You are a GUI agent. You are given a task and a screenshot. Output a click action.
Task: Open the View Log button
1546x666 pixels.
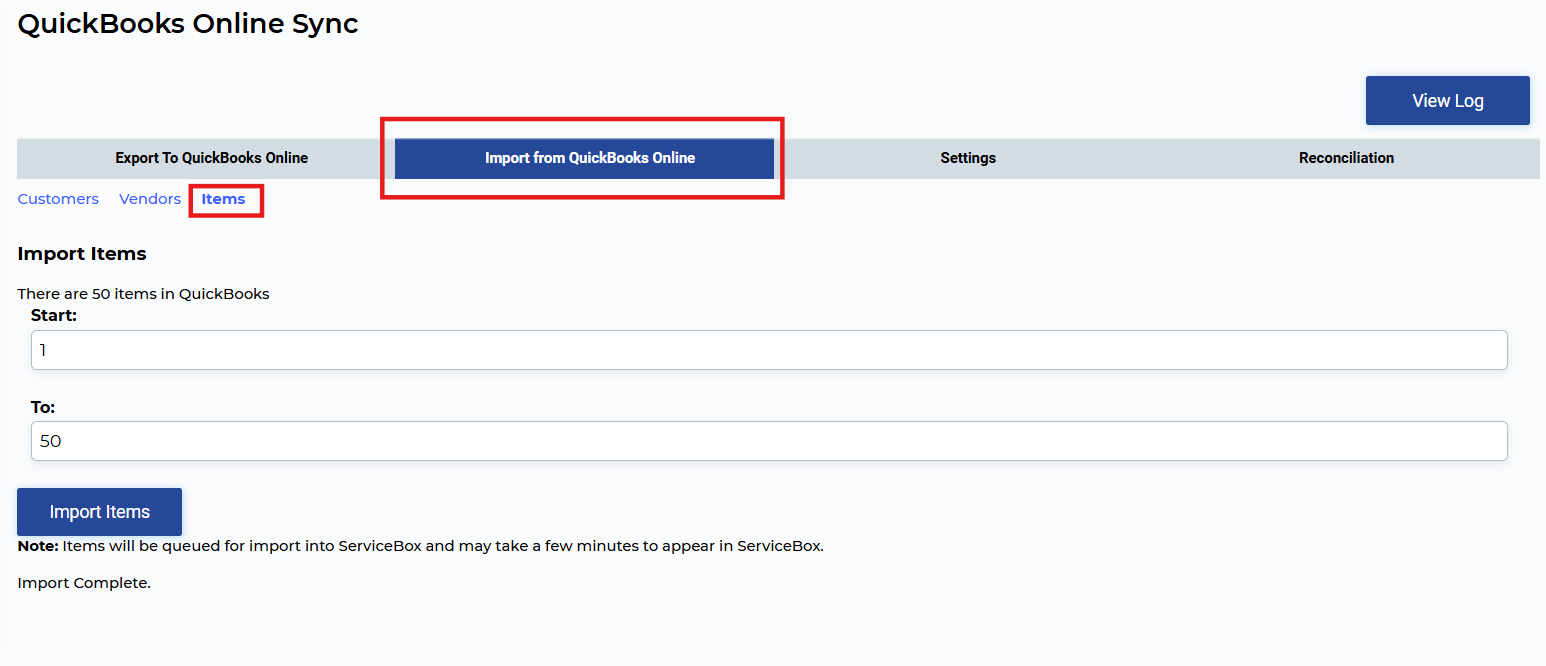tap(1447, 100)
